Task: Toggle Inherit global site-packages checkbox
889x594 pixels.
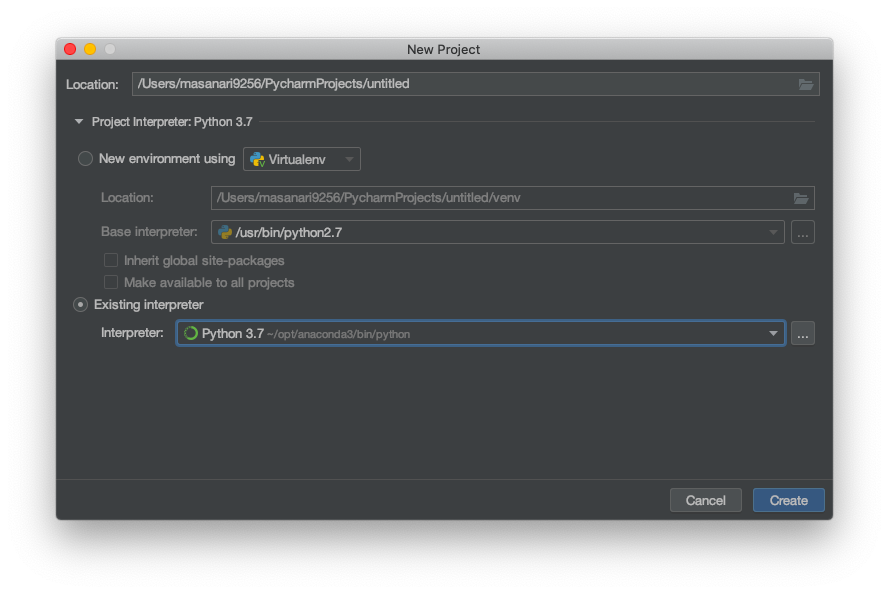Action: click(x=111, y=260)
